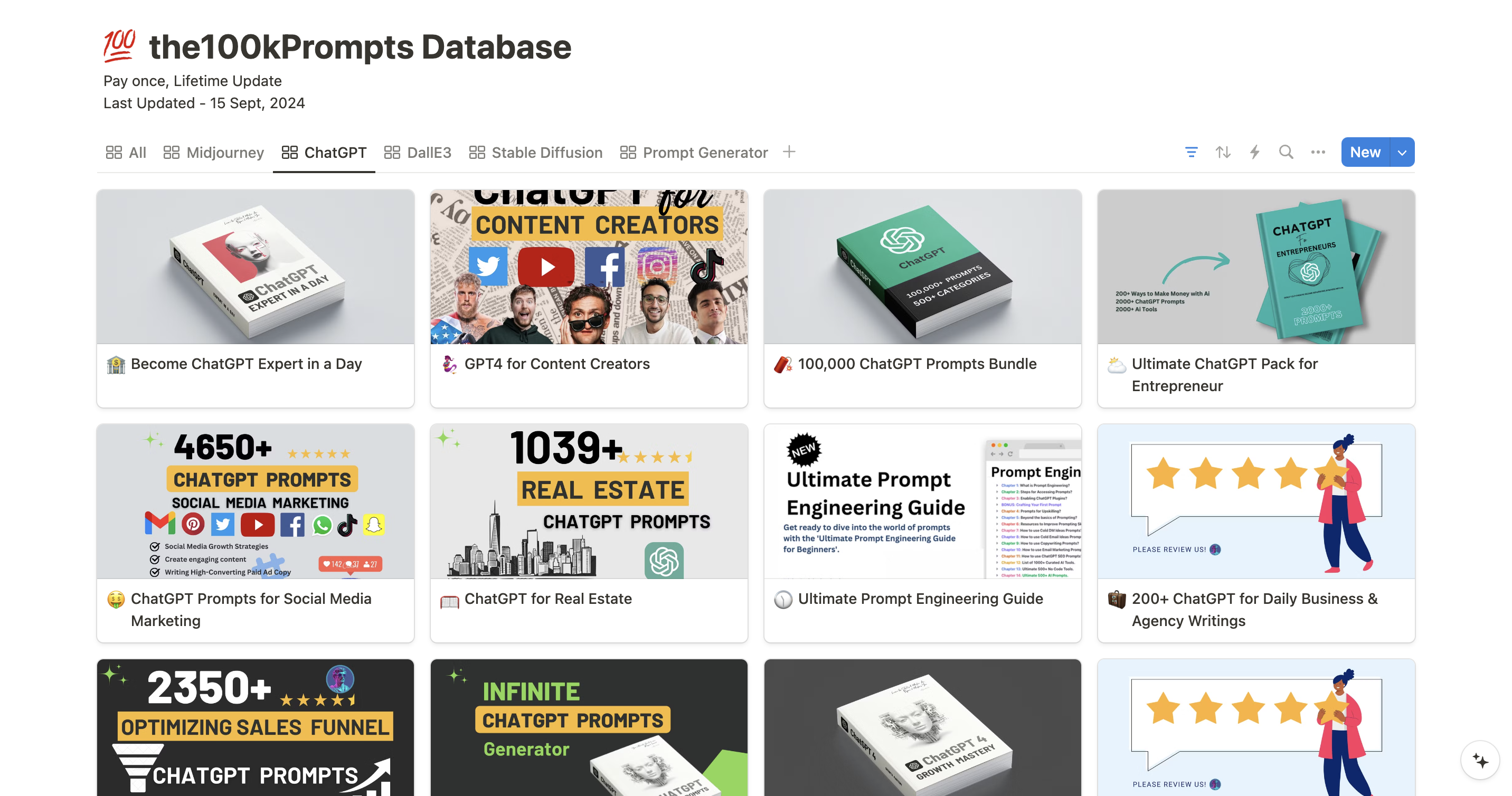The height and width of the screenshot is (796, 1512).
Task: Open Ultimate Prompt Engineering Guide title
Action: [x=920, y=599]
